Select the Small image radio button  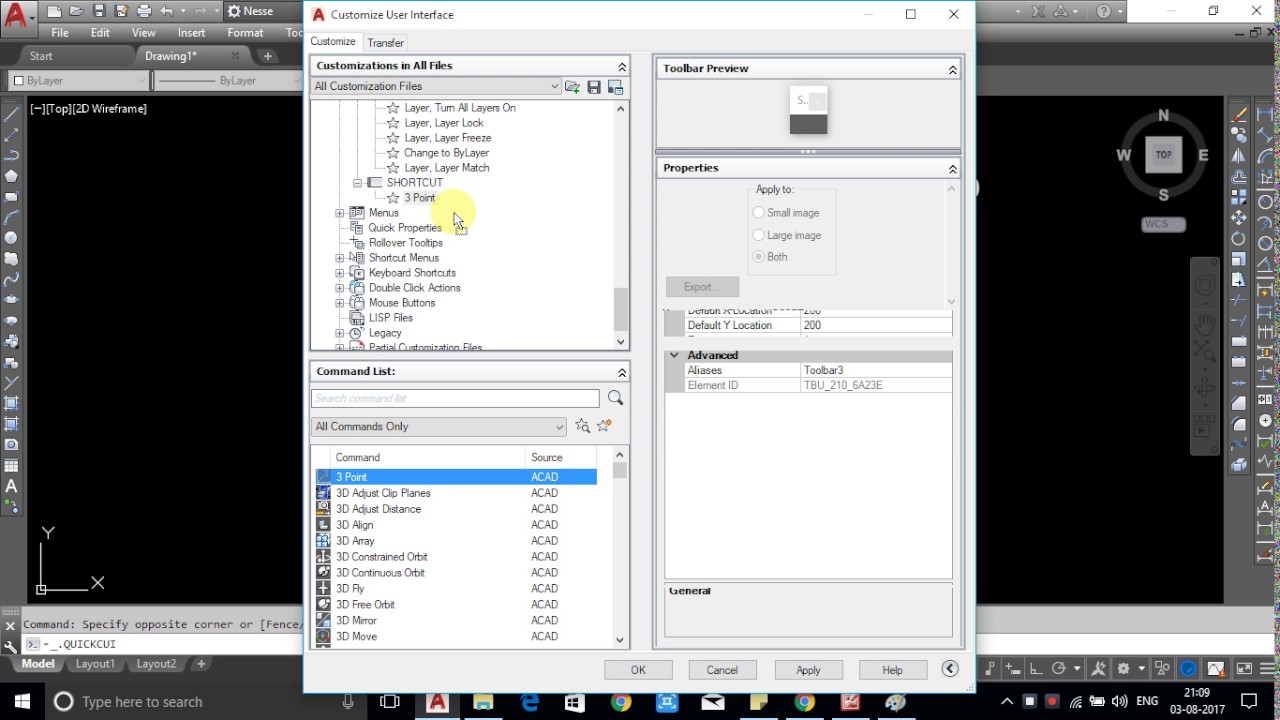click(x=759, y=212)
